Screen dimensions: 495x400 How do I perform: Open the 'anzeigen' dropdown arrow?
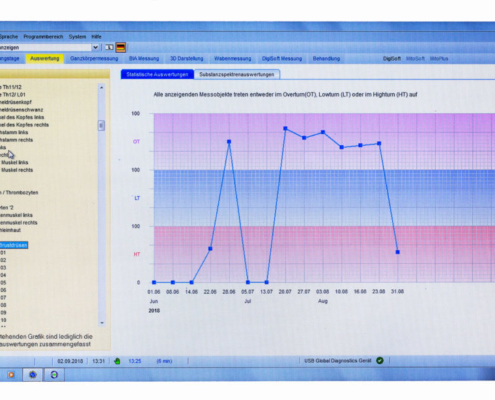(x=95, y=47)
